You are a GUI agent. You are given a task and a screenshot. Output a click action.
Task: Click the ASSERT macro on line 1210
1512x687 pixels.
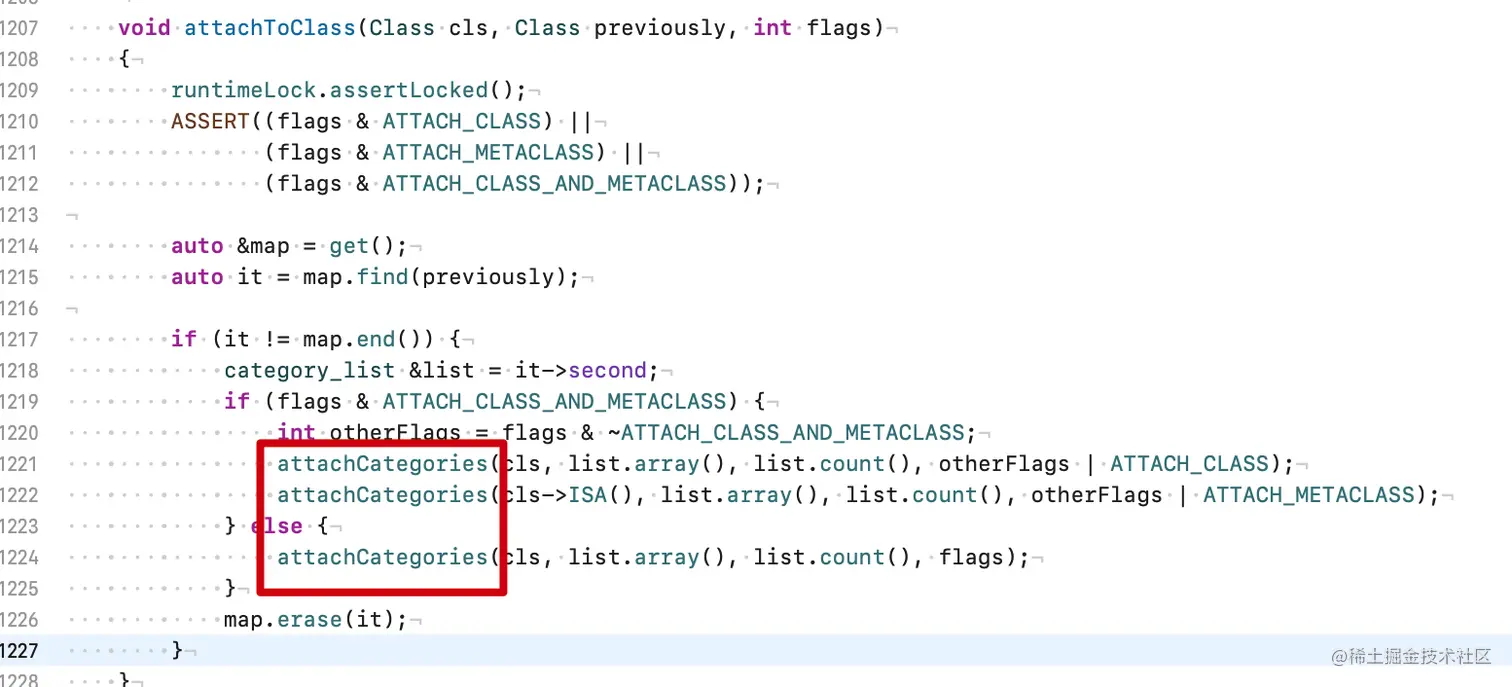pyautogui.click(x=210, y=121)
